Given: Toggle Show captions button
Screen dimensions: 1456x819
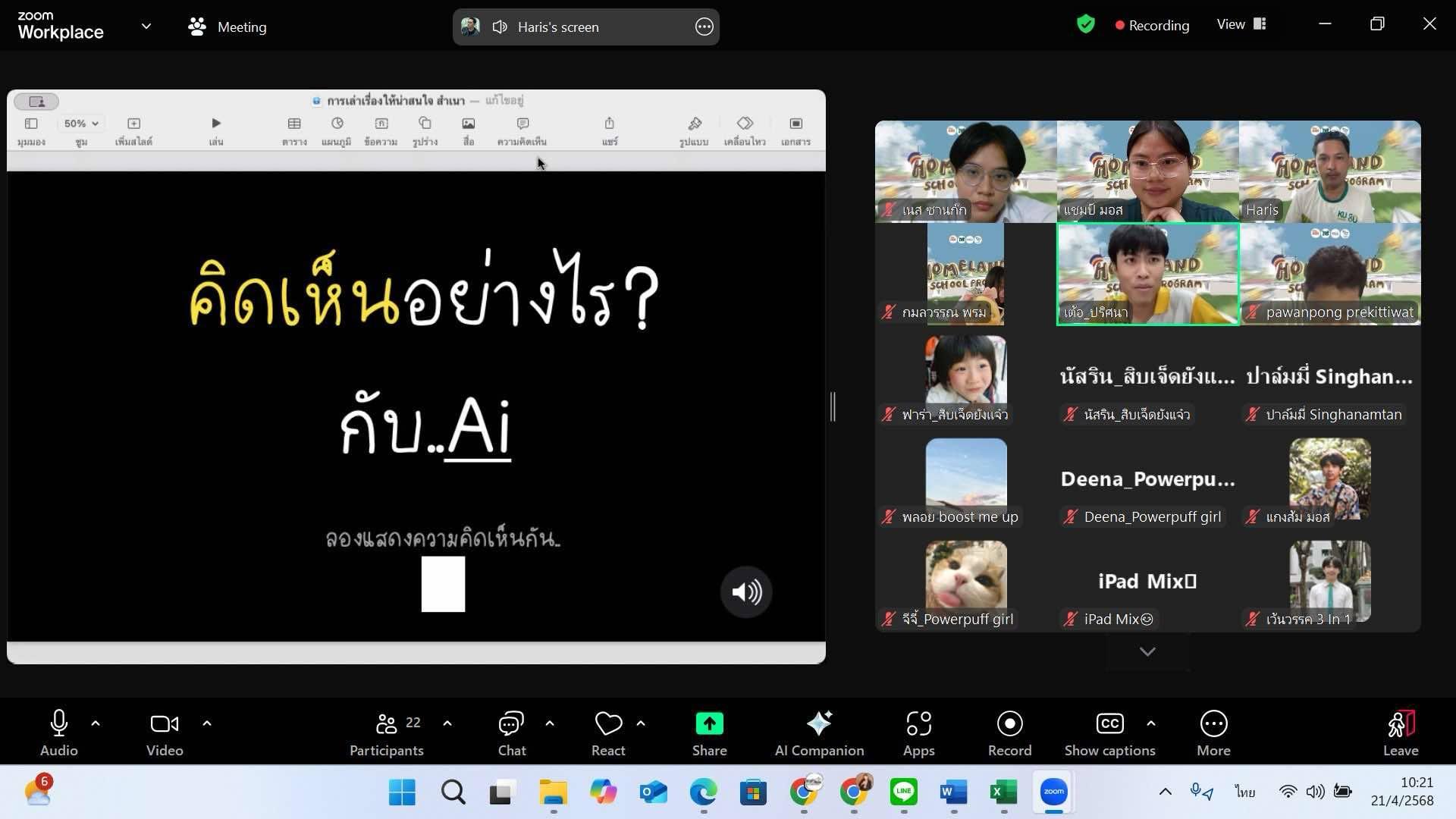Looking at the screenshot, I should click(1109, 733).
